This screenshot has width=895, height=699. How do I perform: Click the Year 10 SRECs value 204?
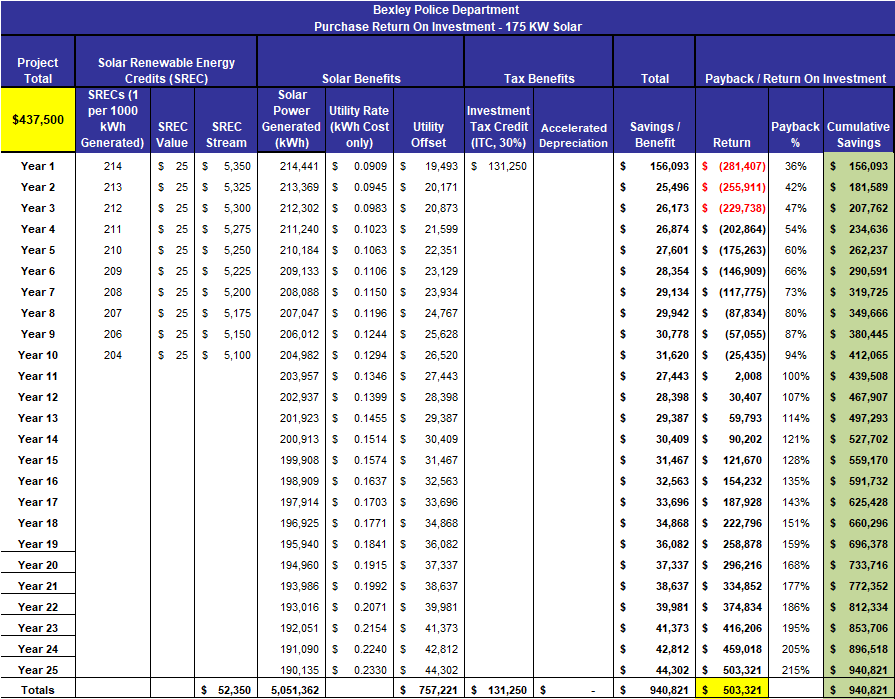click(x=112, y=355)
